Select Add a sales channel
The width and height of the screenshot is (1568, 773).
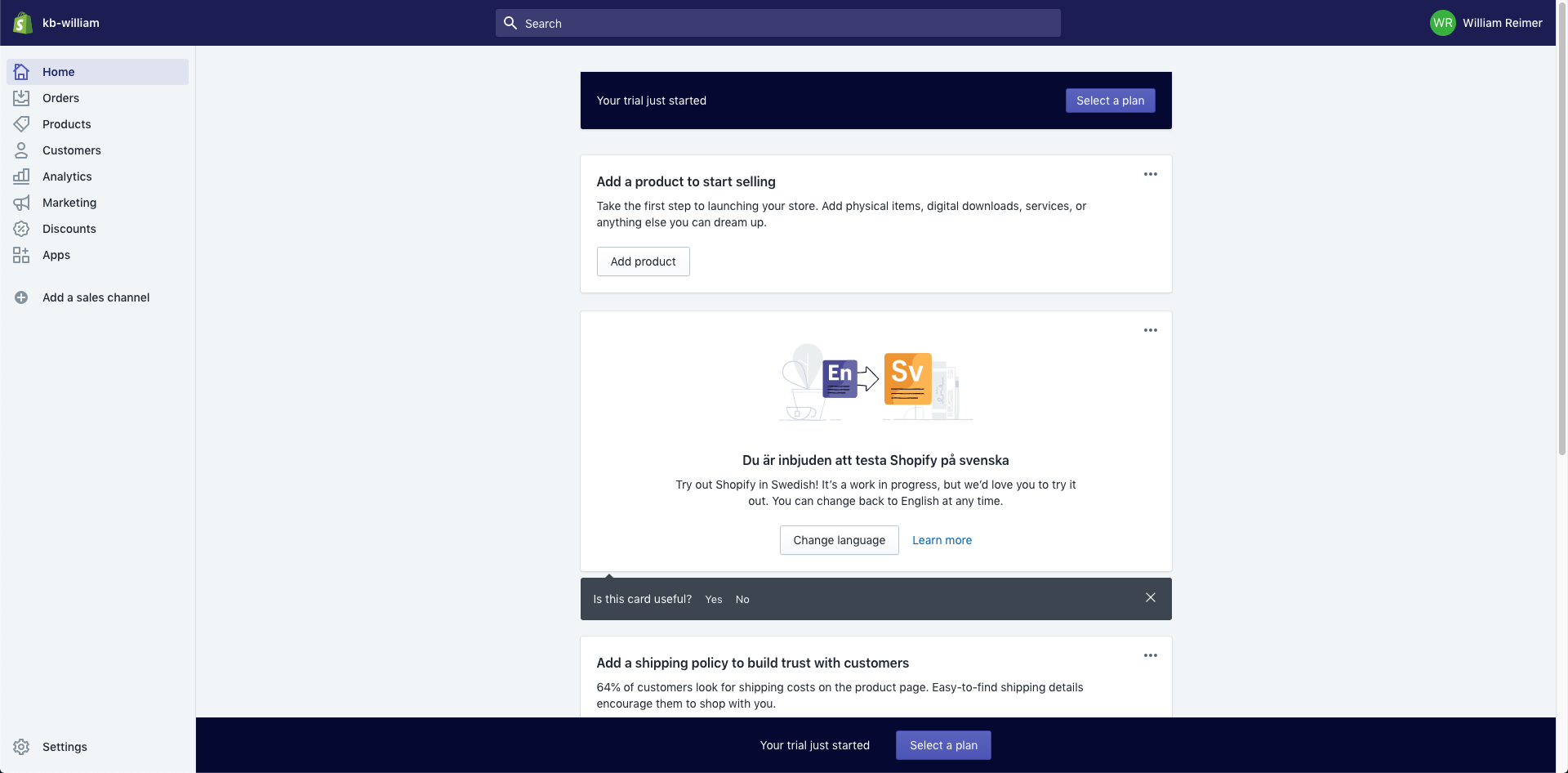pos(97,297)
